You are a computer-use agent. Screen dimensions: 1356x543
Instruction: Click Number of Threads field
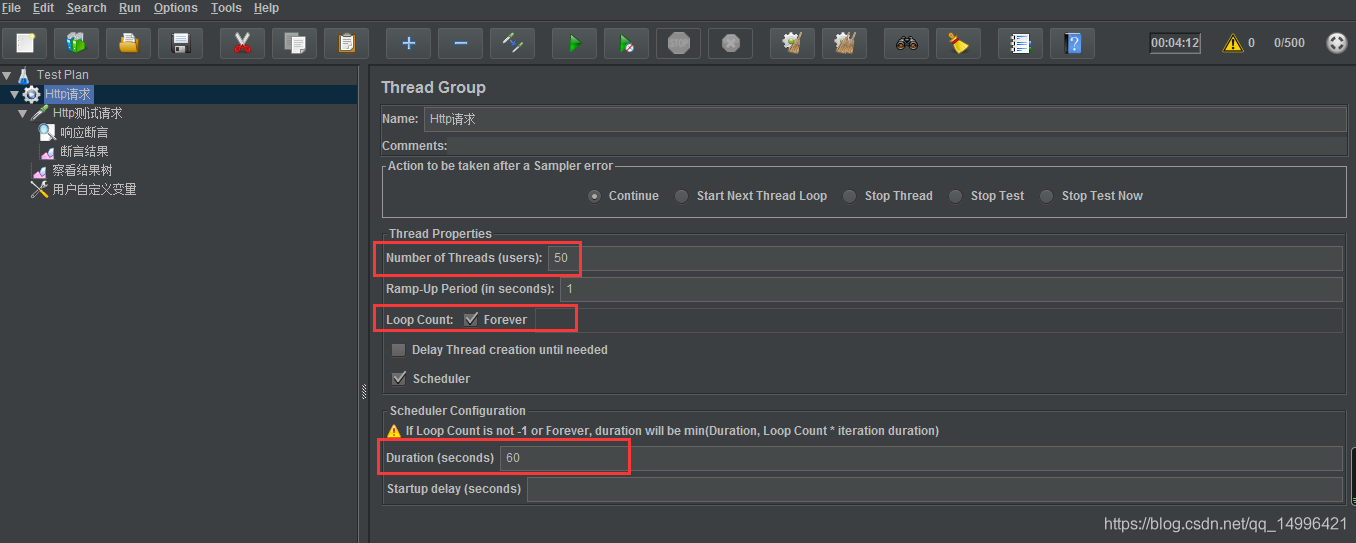tap(945, 258)
